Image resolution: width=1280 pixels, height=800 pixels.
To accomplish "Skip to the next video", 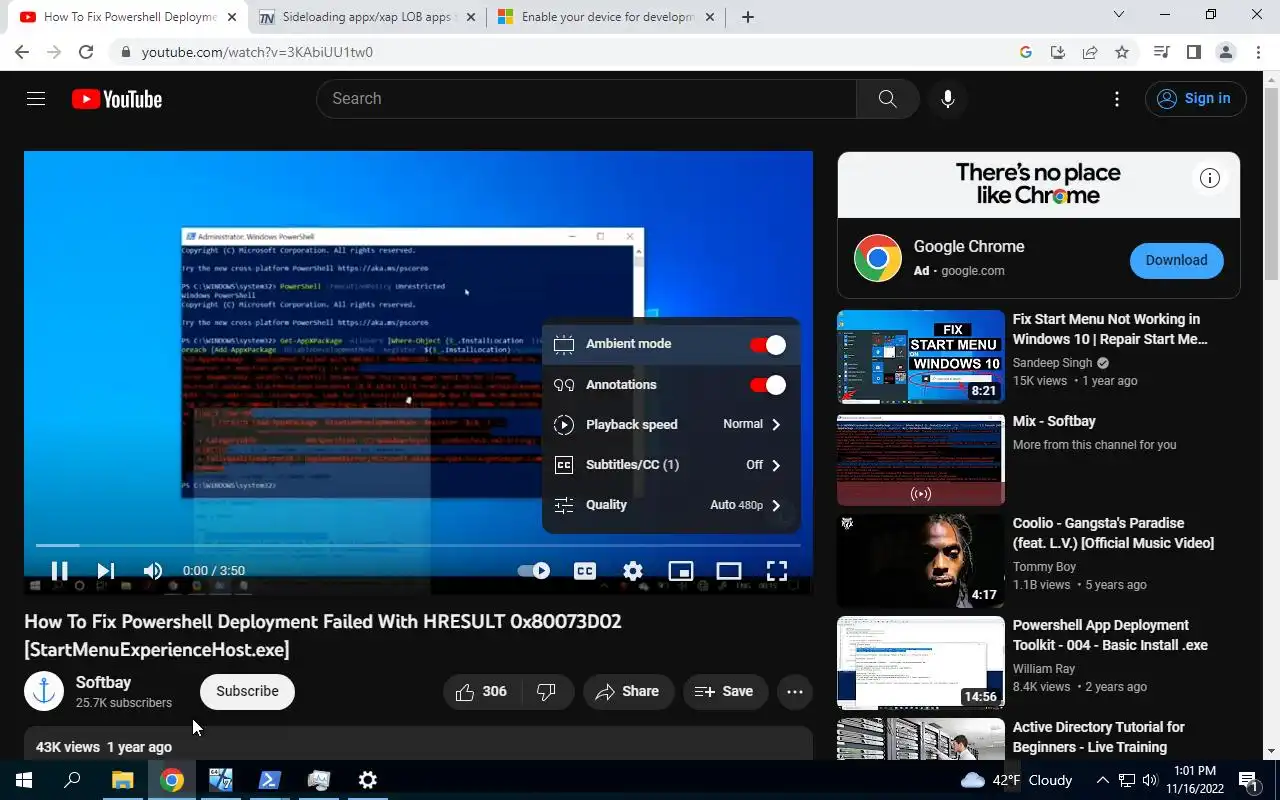I will click(x=105, y=571).
